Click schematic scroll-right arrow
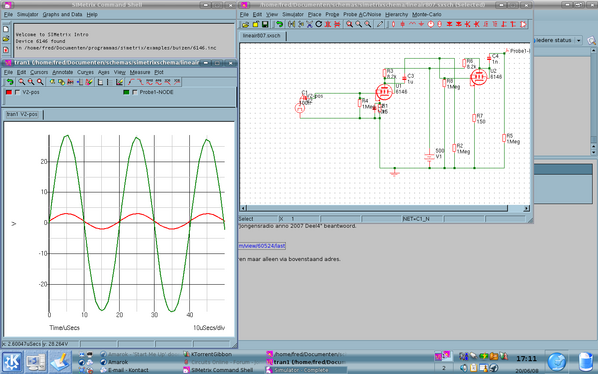The image size is (598, 374). pos(526,208)
